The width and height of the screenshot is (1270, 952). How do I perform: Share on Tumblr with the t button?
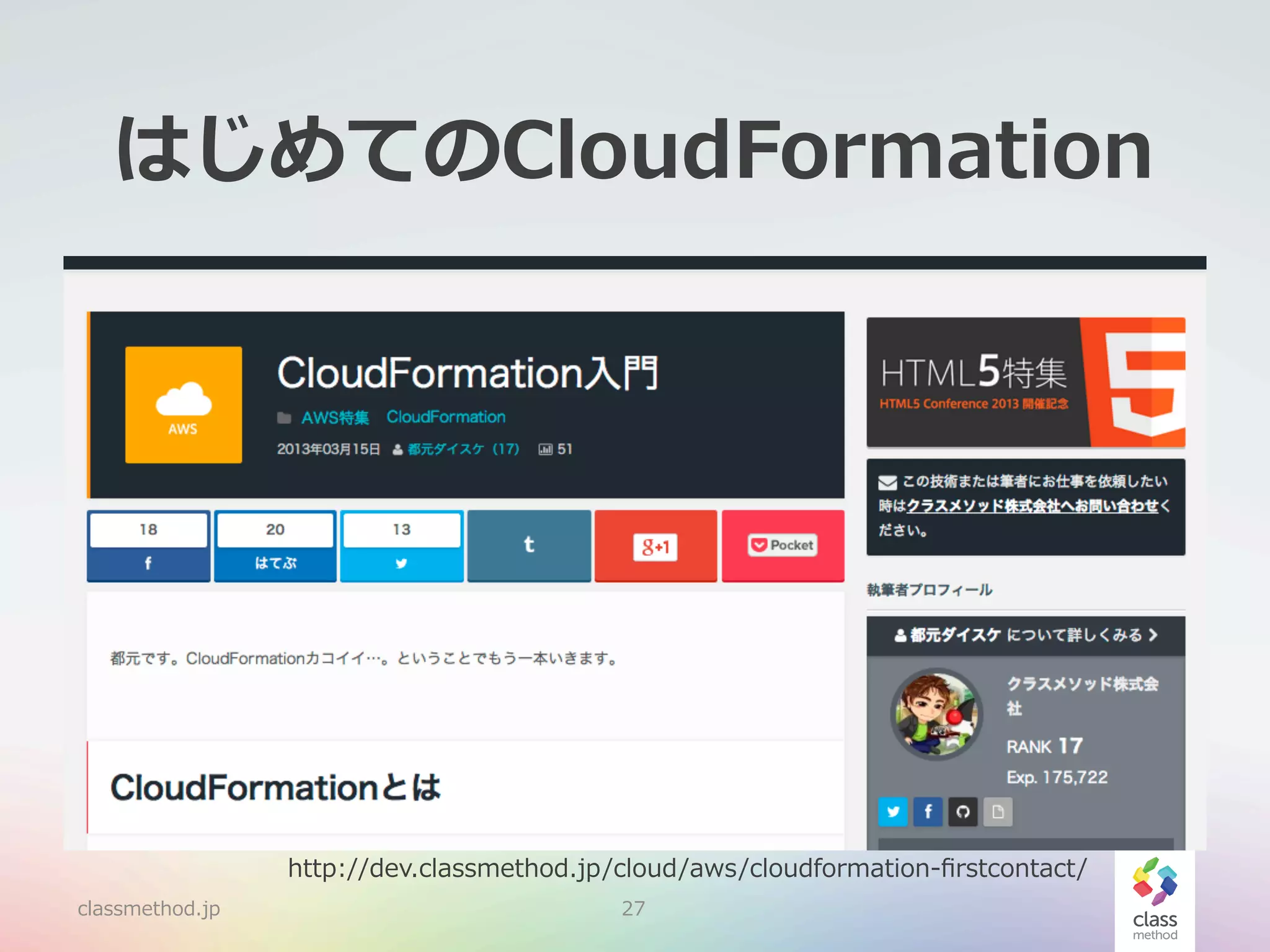pos(529,545)
